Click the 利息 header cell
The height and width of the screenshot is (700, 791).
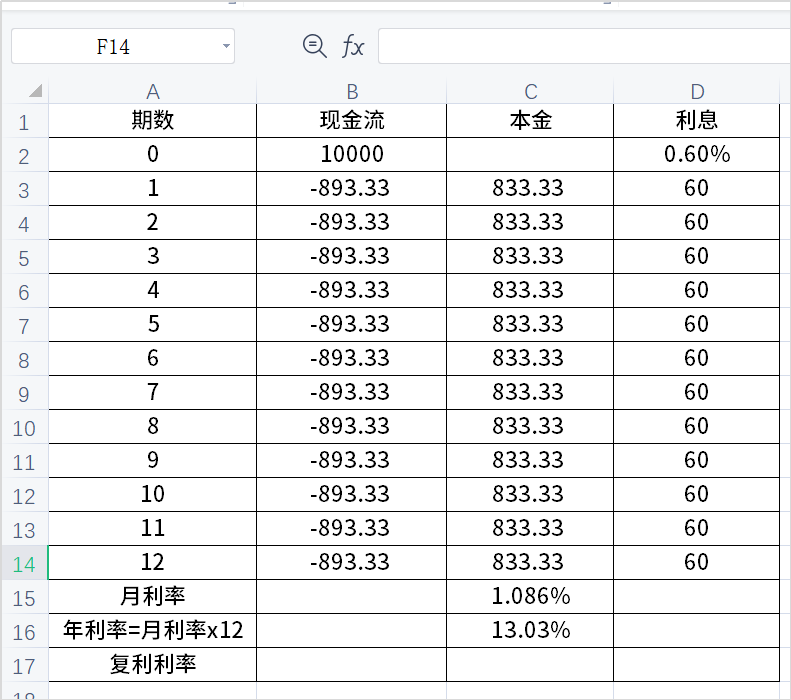pos(697,121)
